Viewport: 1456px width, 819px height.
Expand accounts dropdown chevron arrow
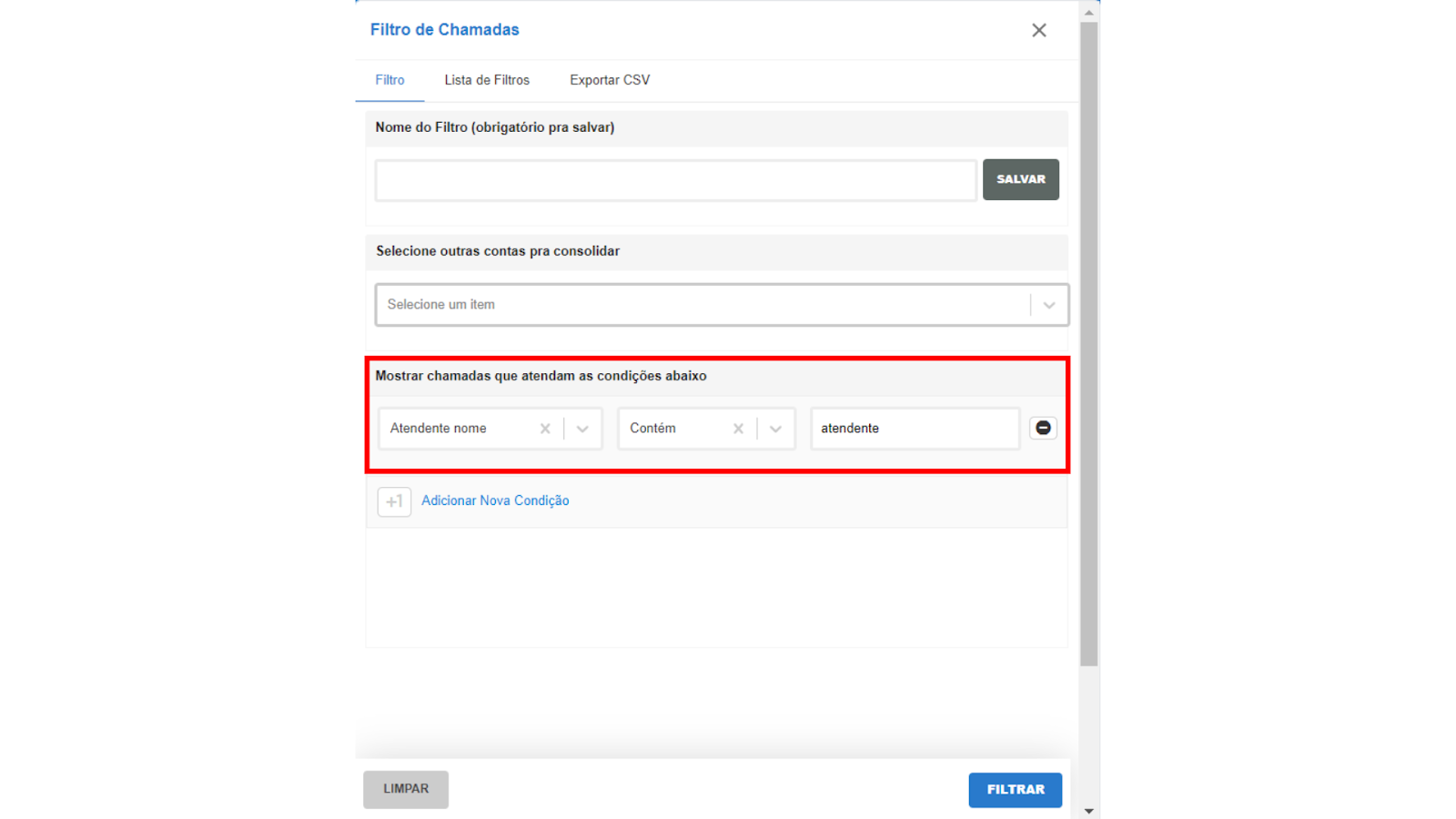pos(1049,305)
